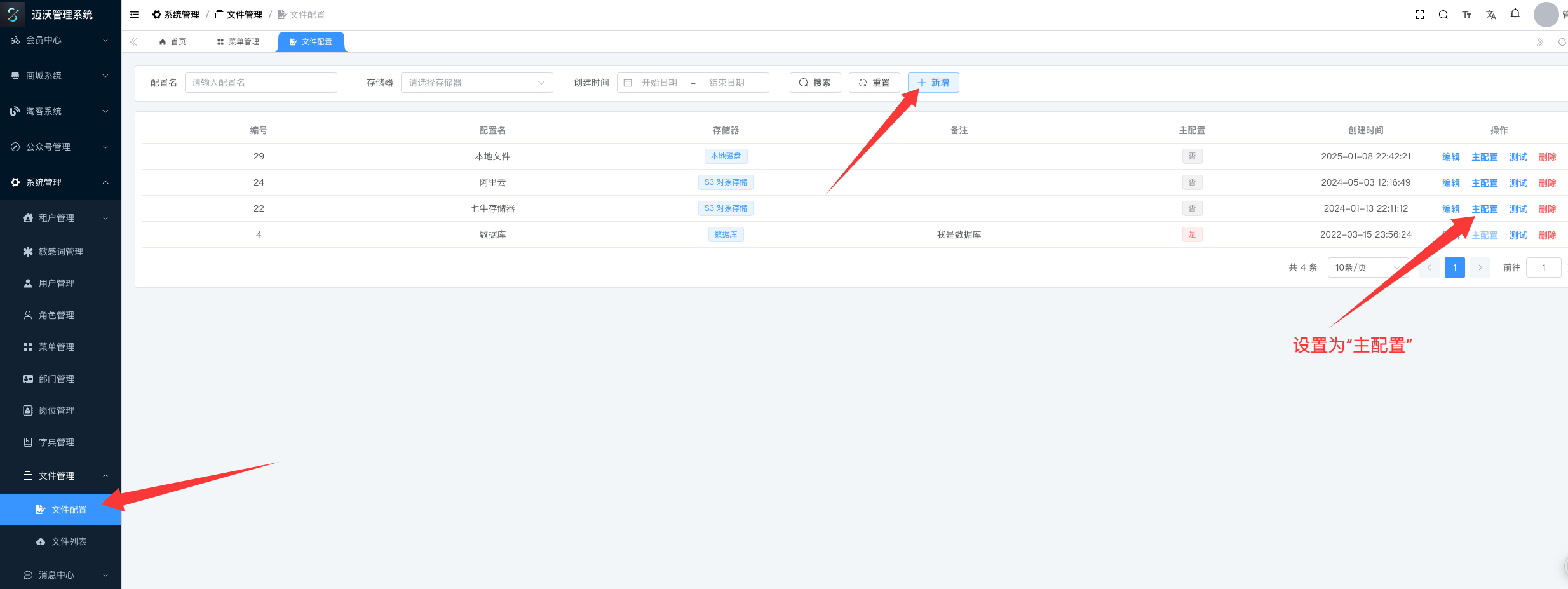Click the 新增 button
Screen dimensions: 1568x589
coord(933,83)
